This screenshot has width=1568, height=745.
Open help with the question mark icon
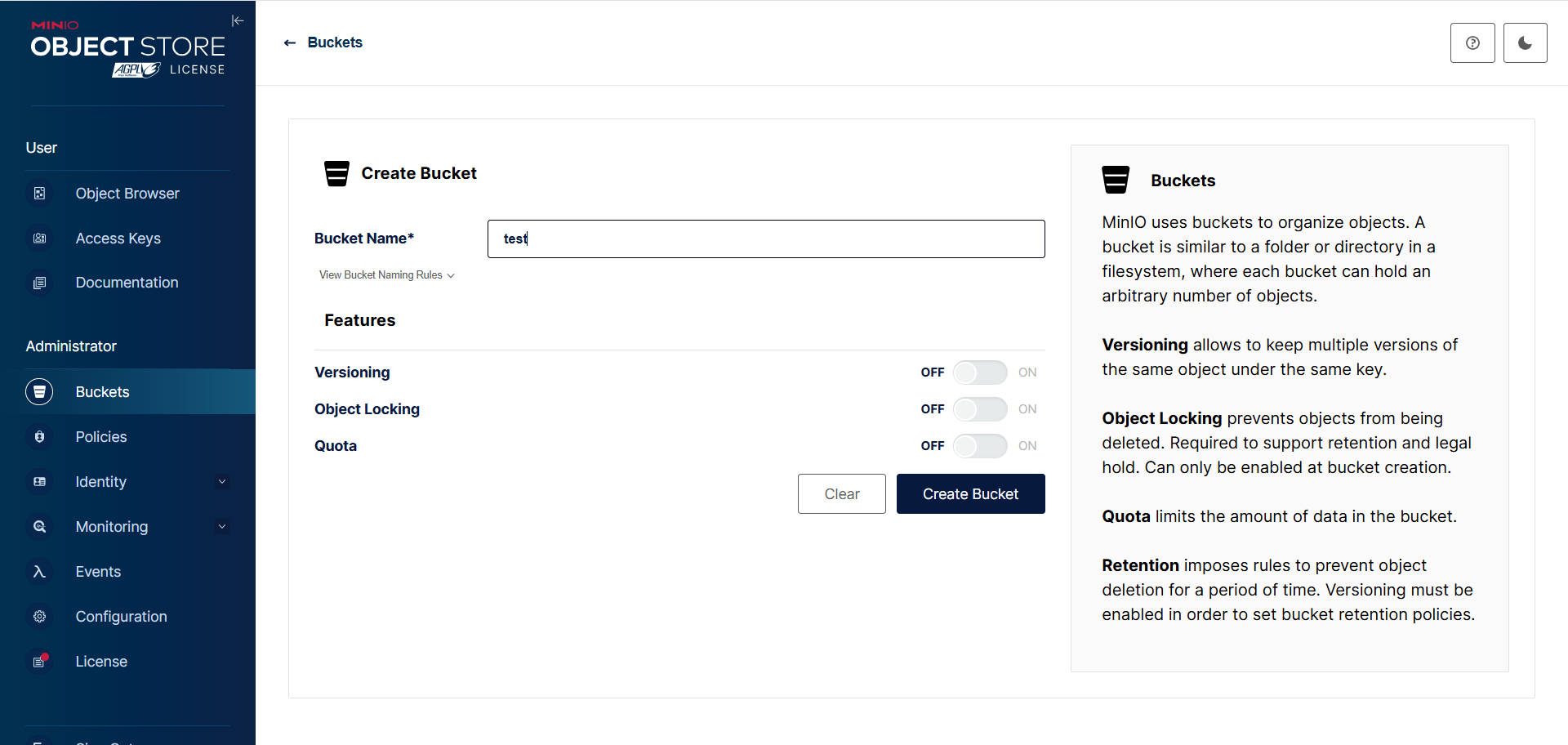1472,43
